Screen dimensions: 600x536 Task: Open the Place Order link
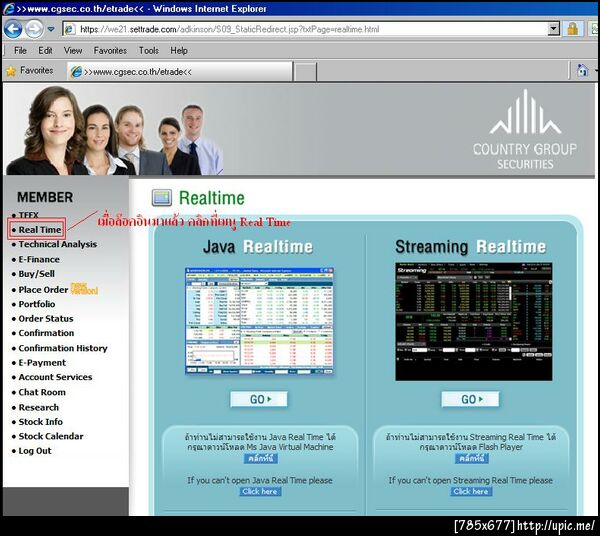click(43, 290)
